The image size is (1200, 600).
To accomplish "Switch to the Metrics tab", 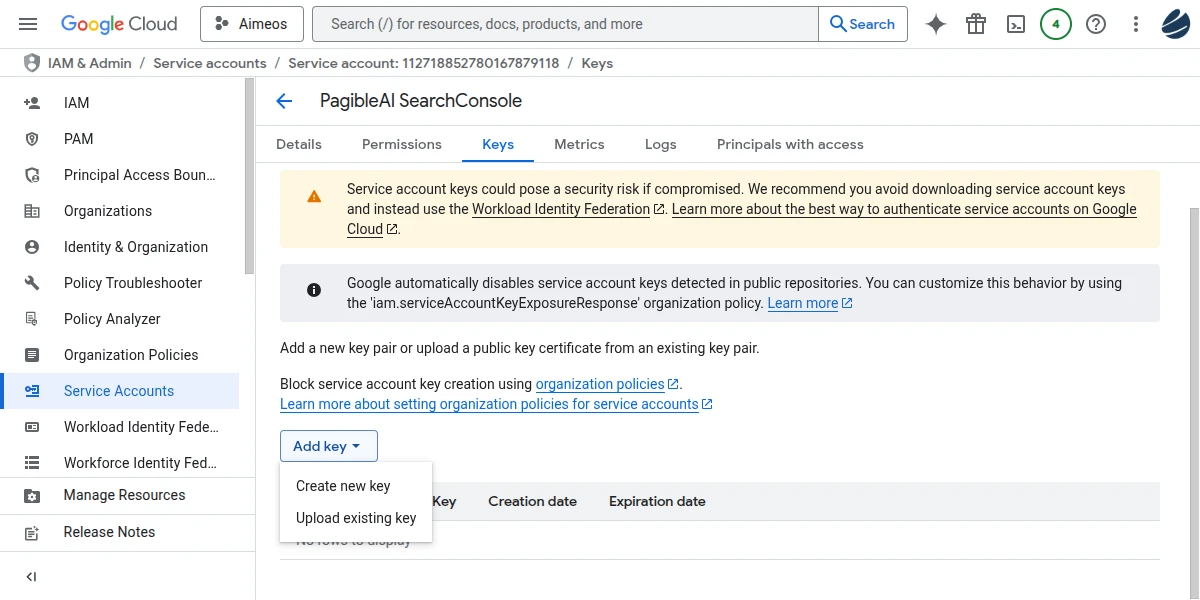I will [x=579, y=144].
